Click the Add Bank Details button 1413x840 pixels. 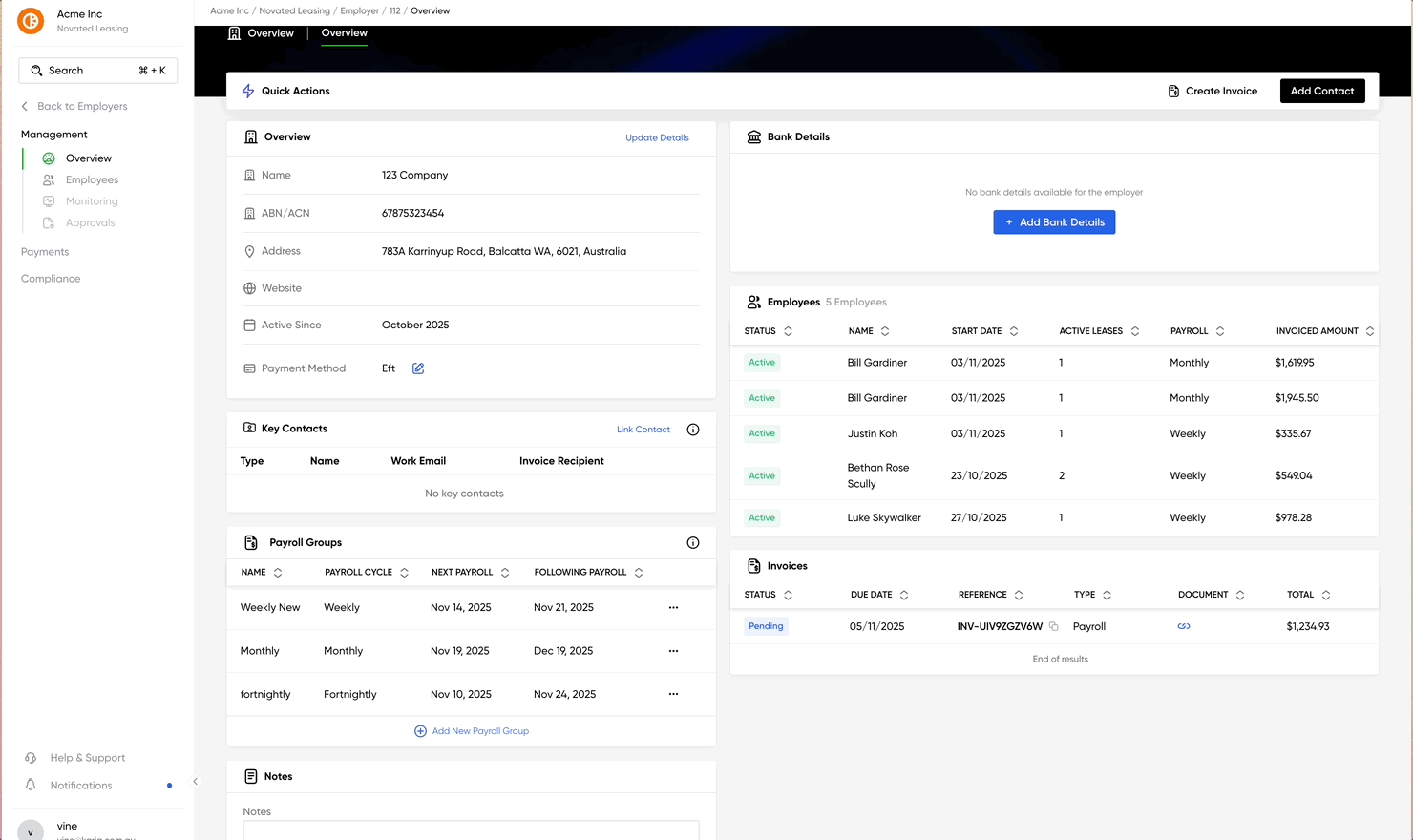coord(1054,222)
